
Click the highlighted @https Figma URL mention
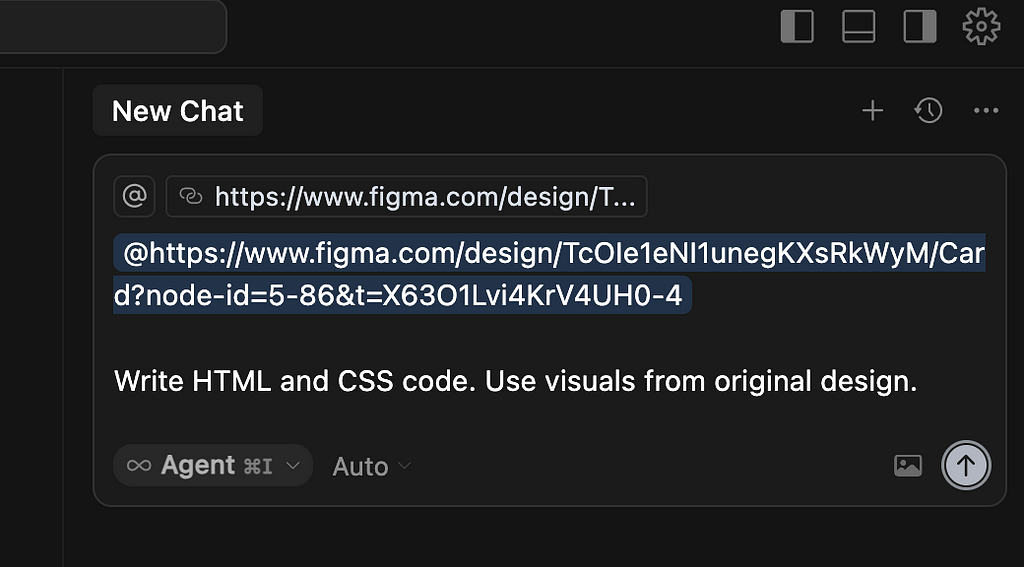click(549, 274)
